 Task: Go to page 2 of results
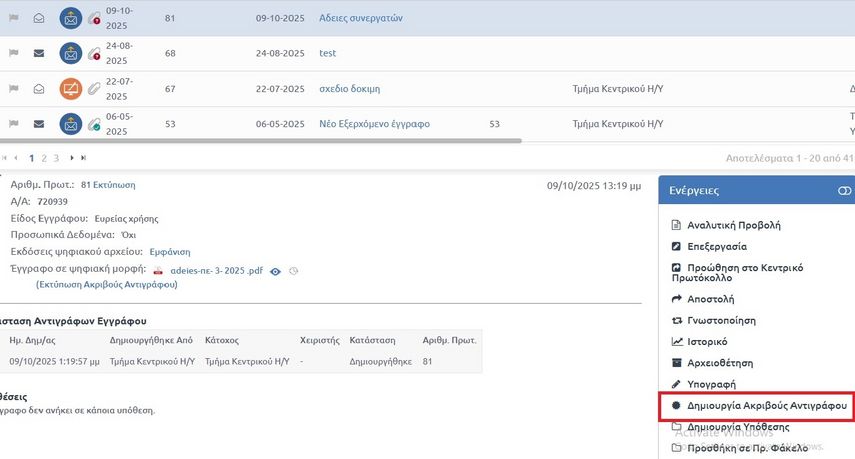tap(44, 158)
